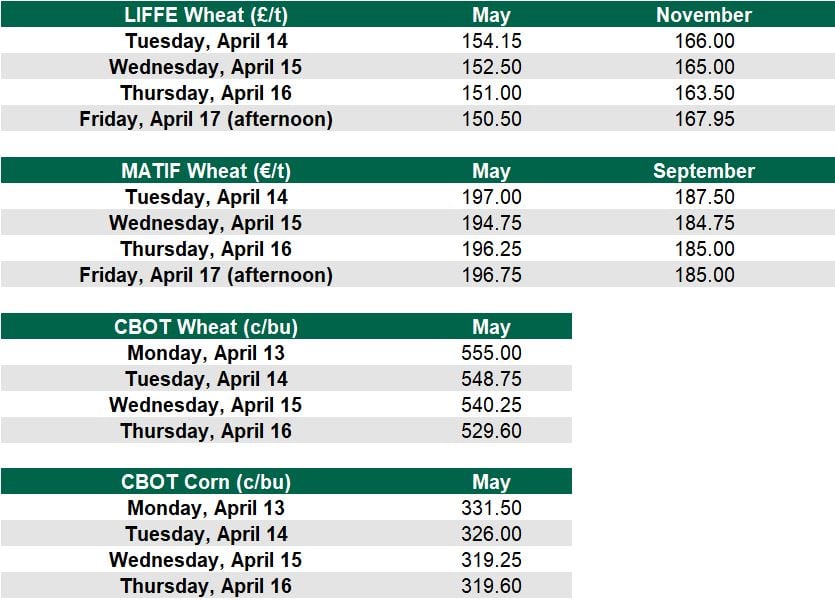The width and height of the screenshot is (835, 601).
Task: Select LIFFE November value 167.95
Action: [704, 119]
